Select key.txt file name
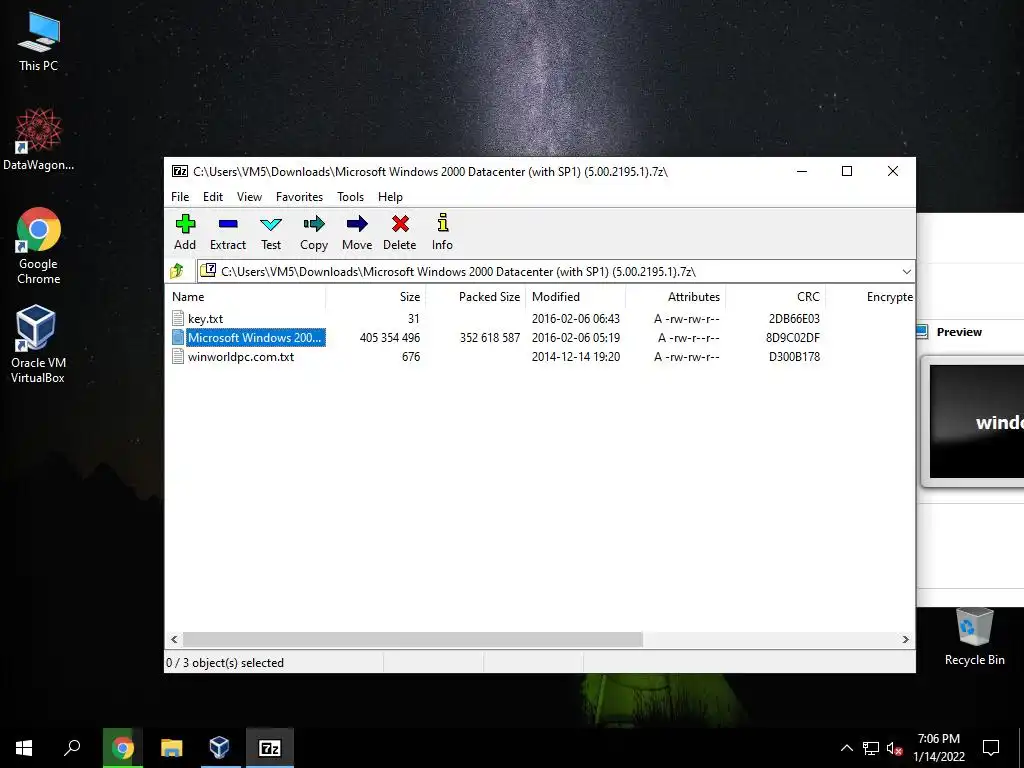The height and width of the screenshot is (768, 1024). point(206,319)
